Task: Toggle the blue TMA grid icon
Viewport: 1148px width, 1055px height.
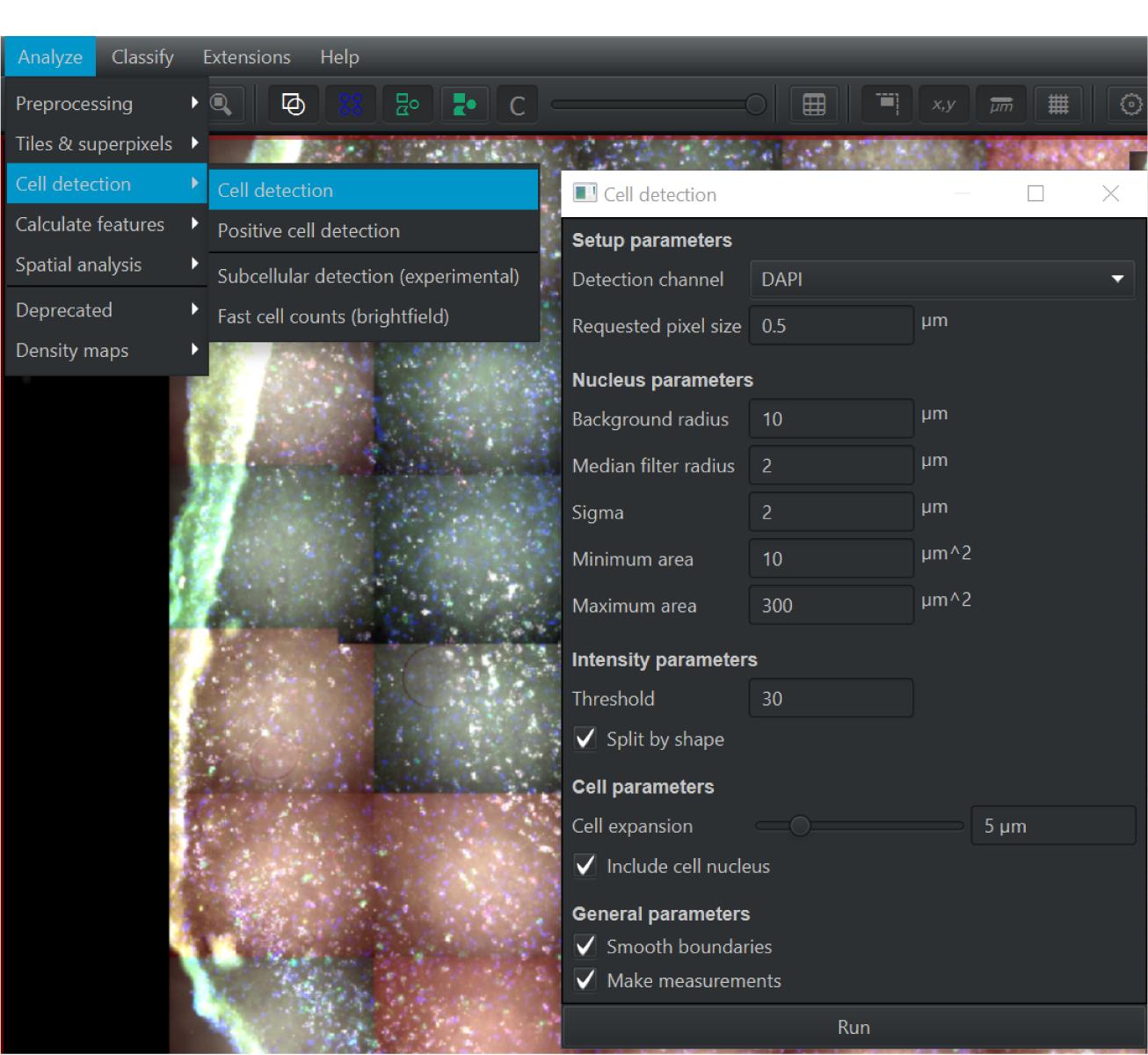Action: pos(350,105)
